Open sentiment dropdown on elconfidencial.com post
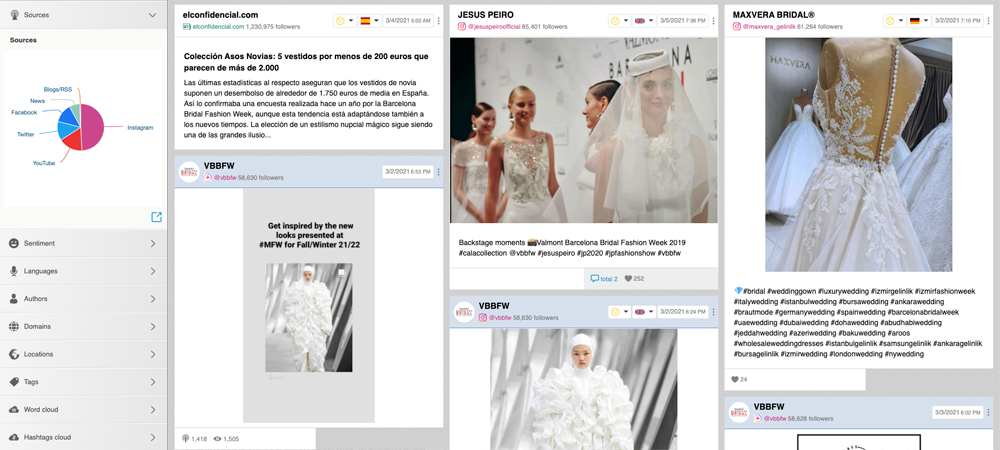 pos(344,20)
